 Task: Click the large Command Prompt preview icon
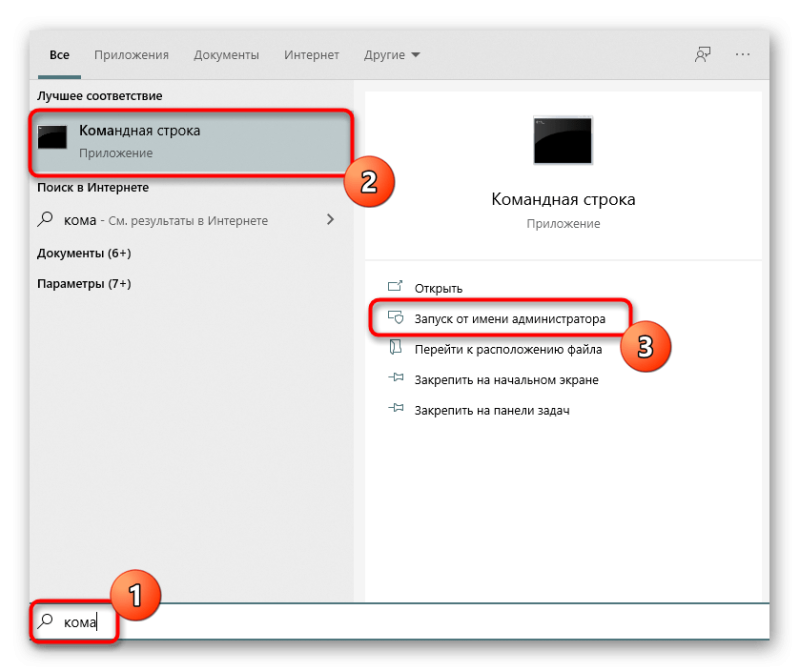pyautogui.click(x=563, y=141)
